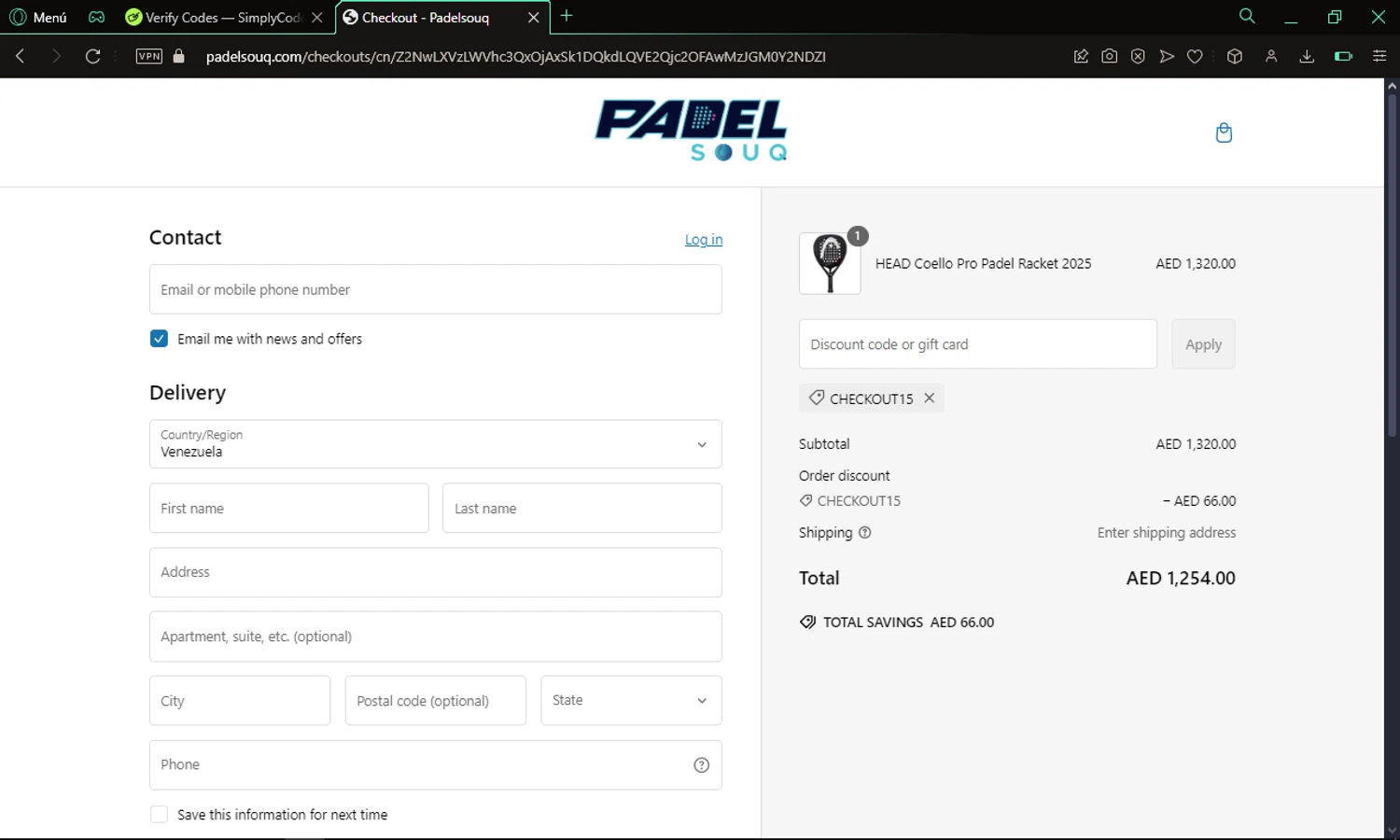This screenshot has width=1400, height=840.
Task: Click the Discount code or gift card field
Action: pos(978,343)
